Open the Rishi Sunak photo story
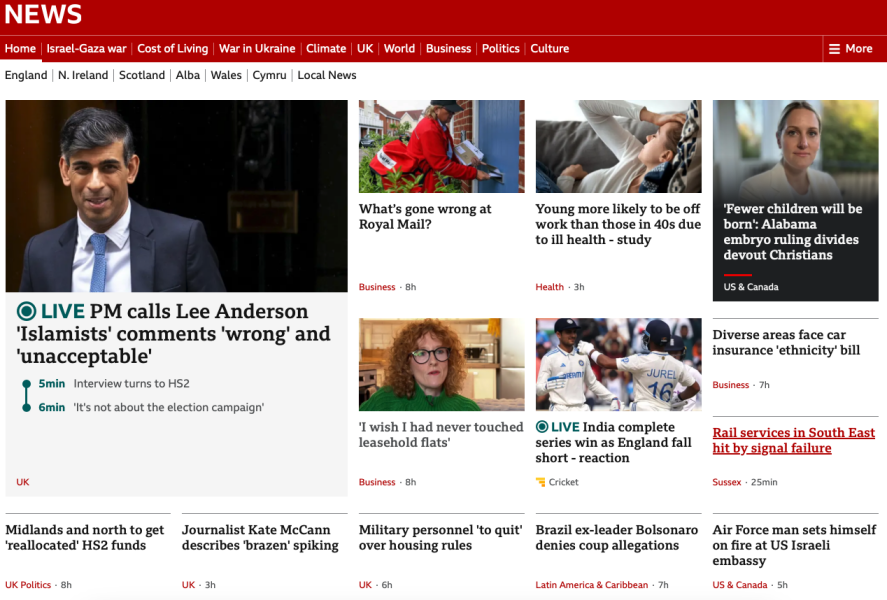Viewport: 887px width, 600px height. [176, 195]
